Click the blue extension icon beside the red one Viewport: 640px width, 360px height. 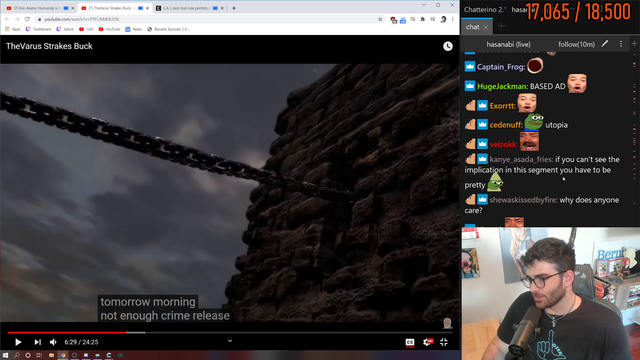coord(403,20)
